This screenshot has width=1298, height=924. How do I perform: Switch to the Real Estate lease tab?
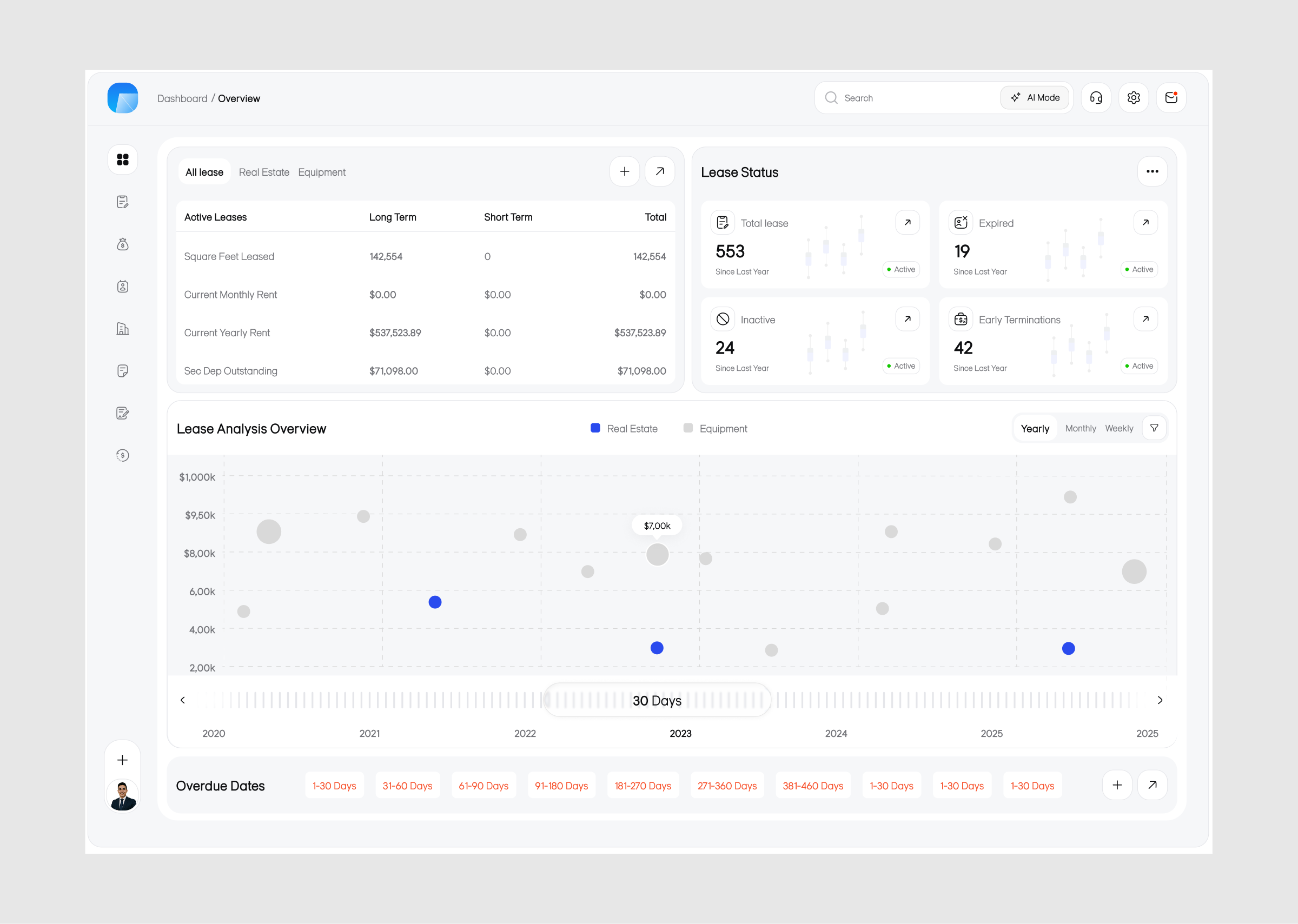coord(264,172)
